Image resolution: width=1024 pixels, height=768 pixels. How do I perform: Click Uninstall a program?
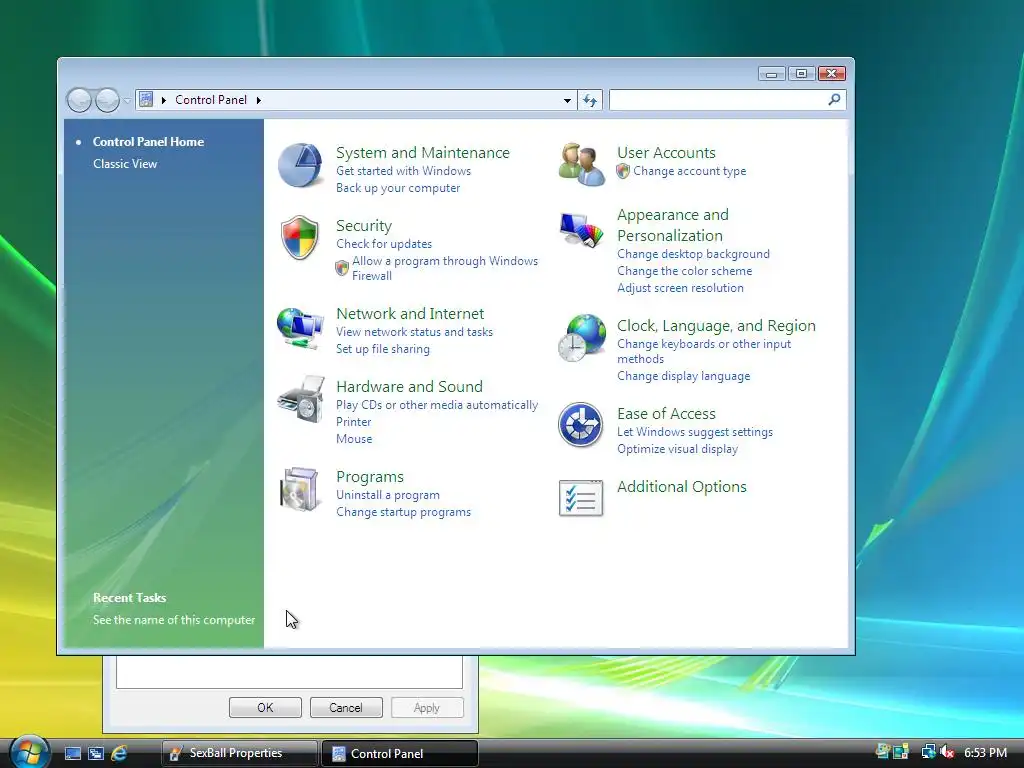387,495
